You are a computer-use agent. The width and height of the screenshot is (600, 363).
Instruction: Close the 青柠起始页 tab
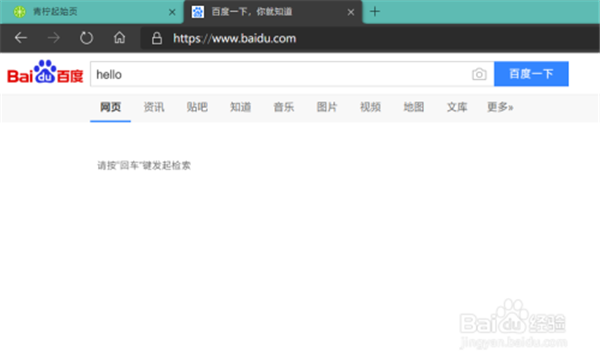pyautogui.click(x=172, y=12)
